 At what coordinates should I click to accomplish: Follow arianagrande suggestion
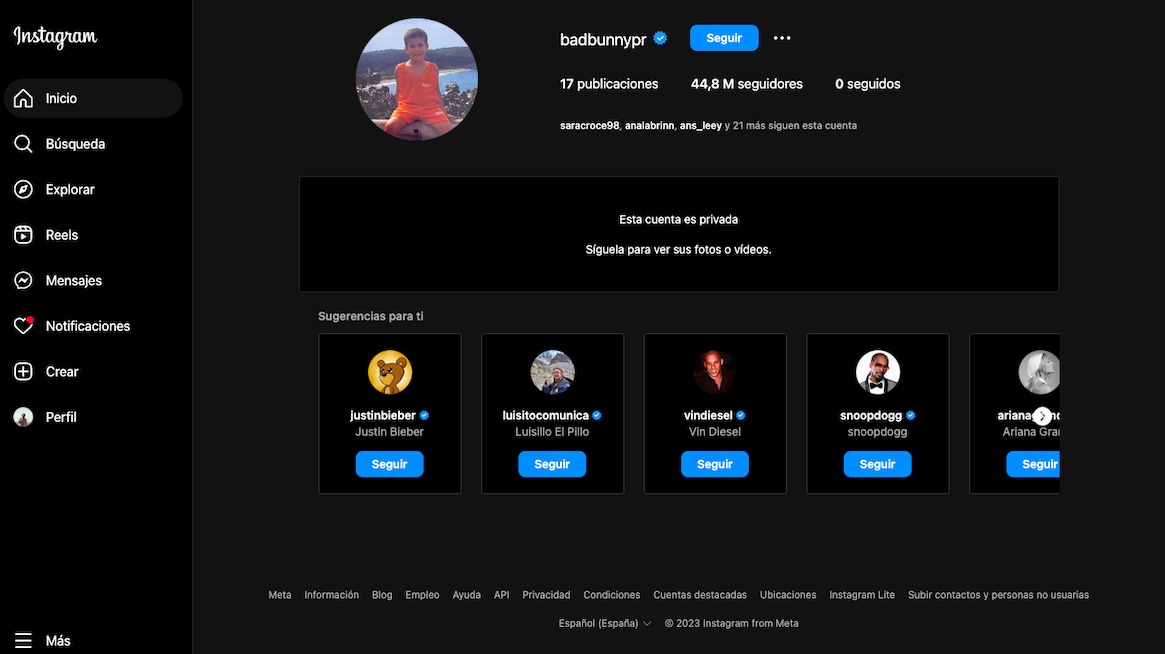pyautogui.click(x=1033, y=464)
